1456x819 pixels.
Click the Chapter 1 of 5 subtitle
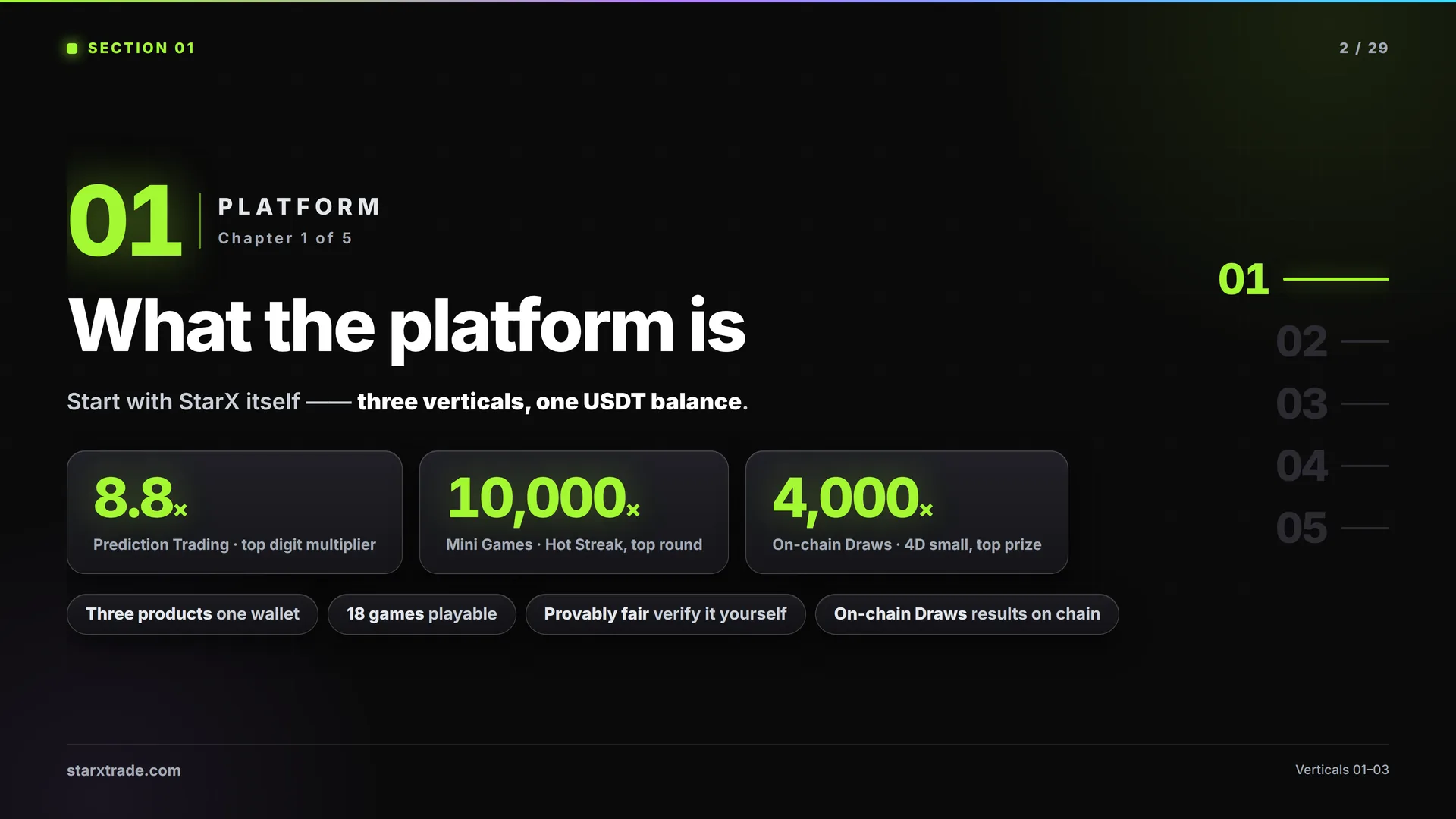[285, 238]
